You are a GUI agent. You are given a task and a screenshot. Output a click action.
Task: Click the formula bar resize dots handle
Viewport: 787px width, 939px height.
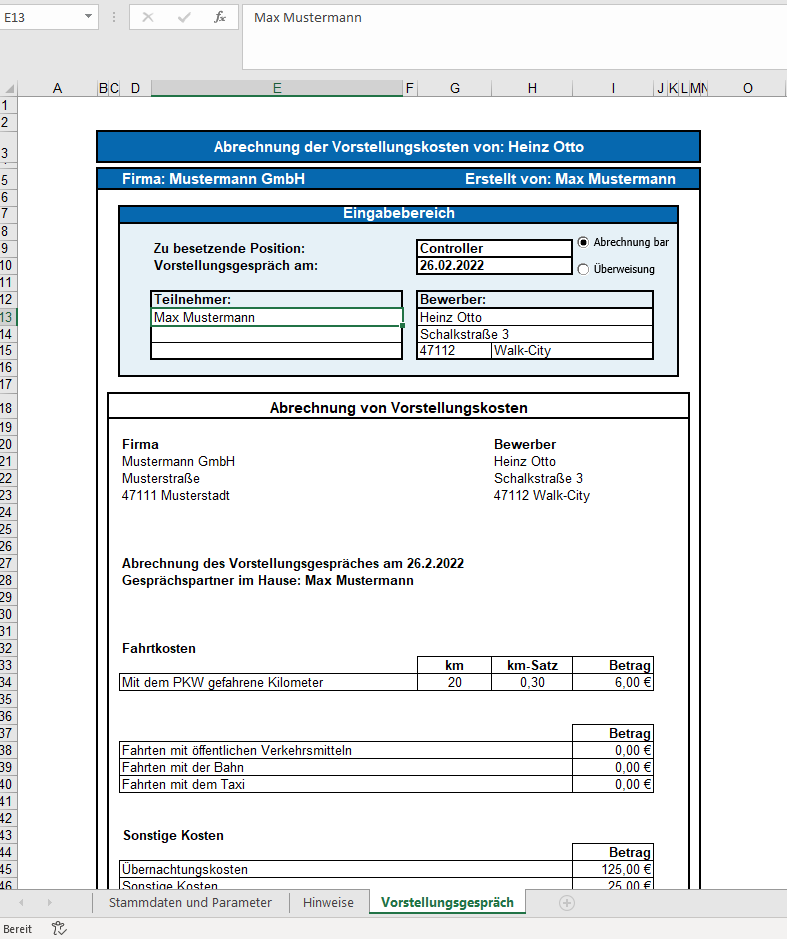[113, 18]
